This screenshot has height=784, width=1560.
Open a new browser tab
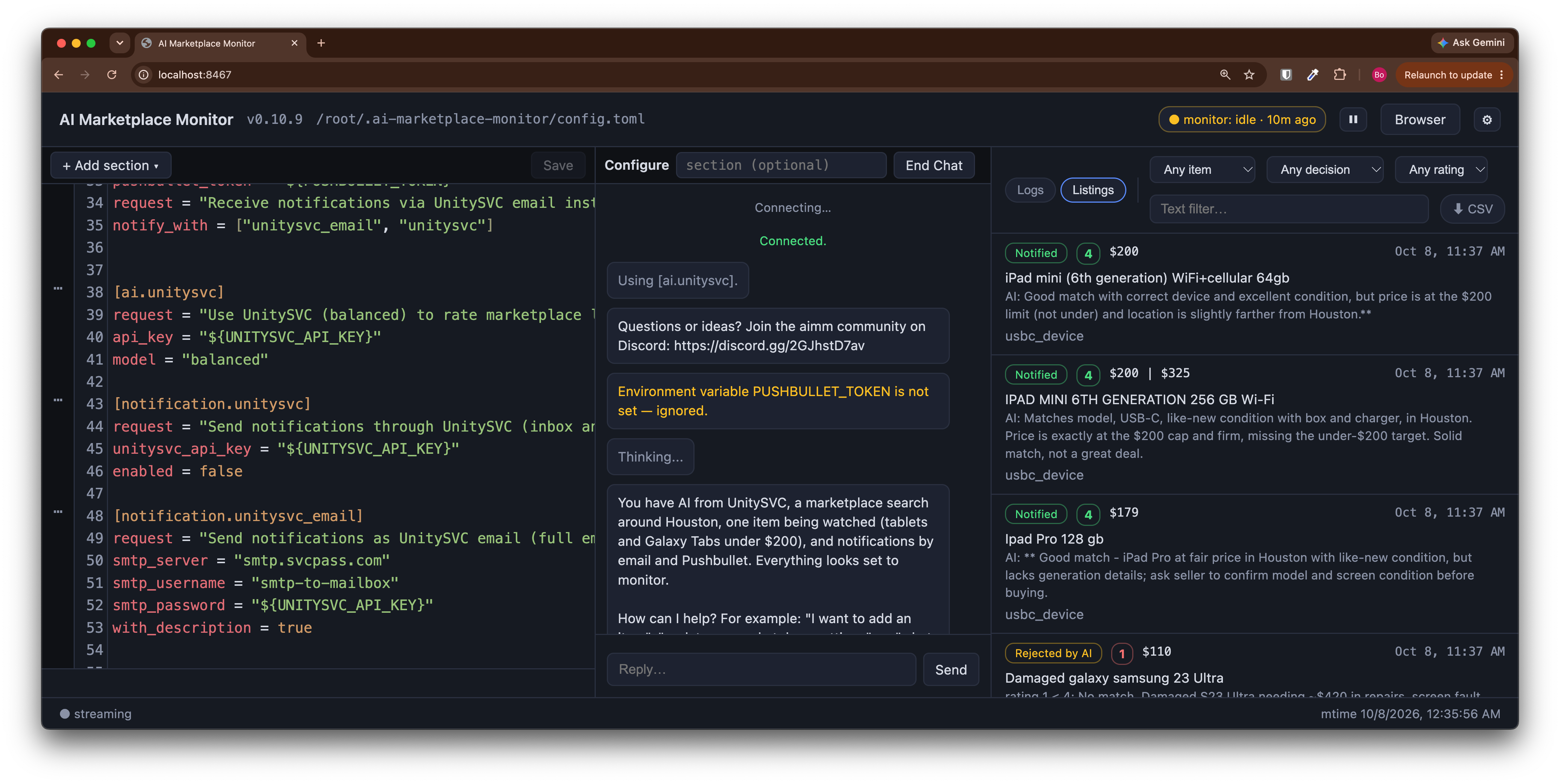point(321,43)
